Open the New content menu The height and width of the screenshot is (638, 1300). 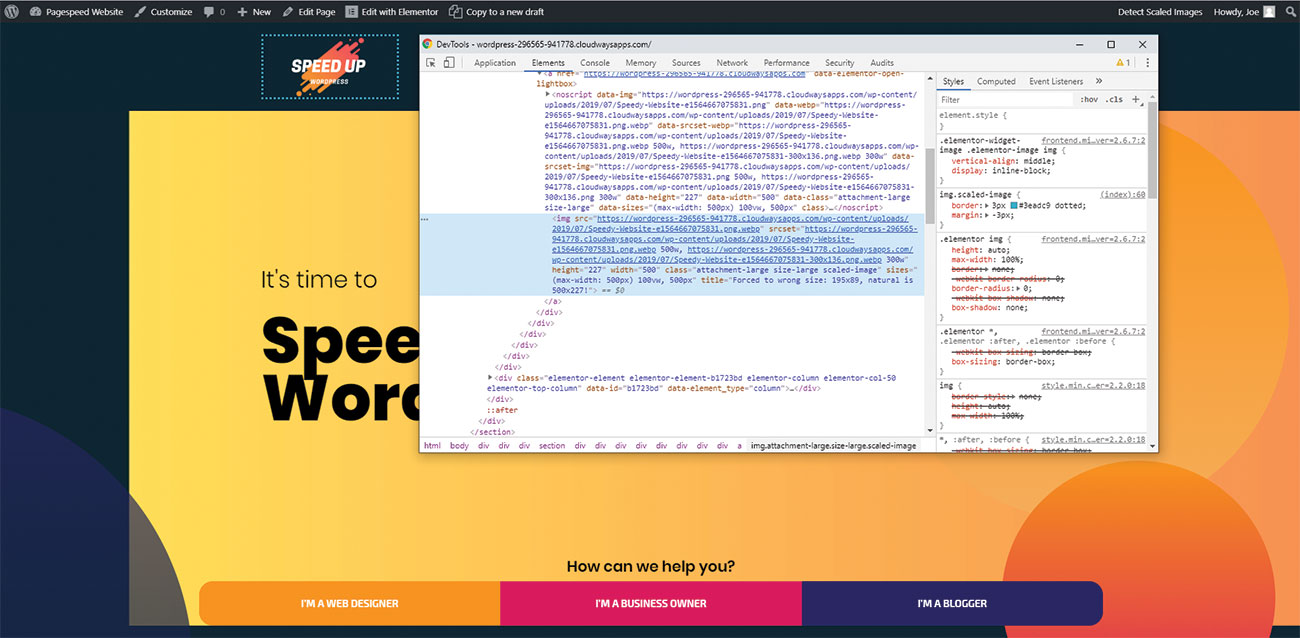tap(254, 12)
